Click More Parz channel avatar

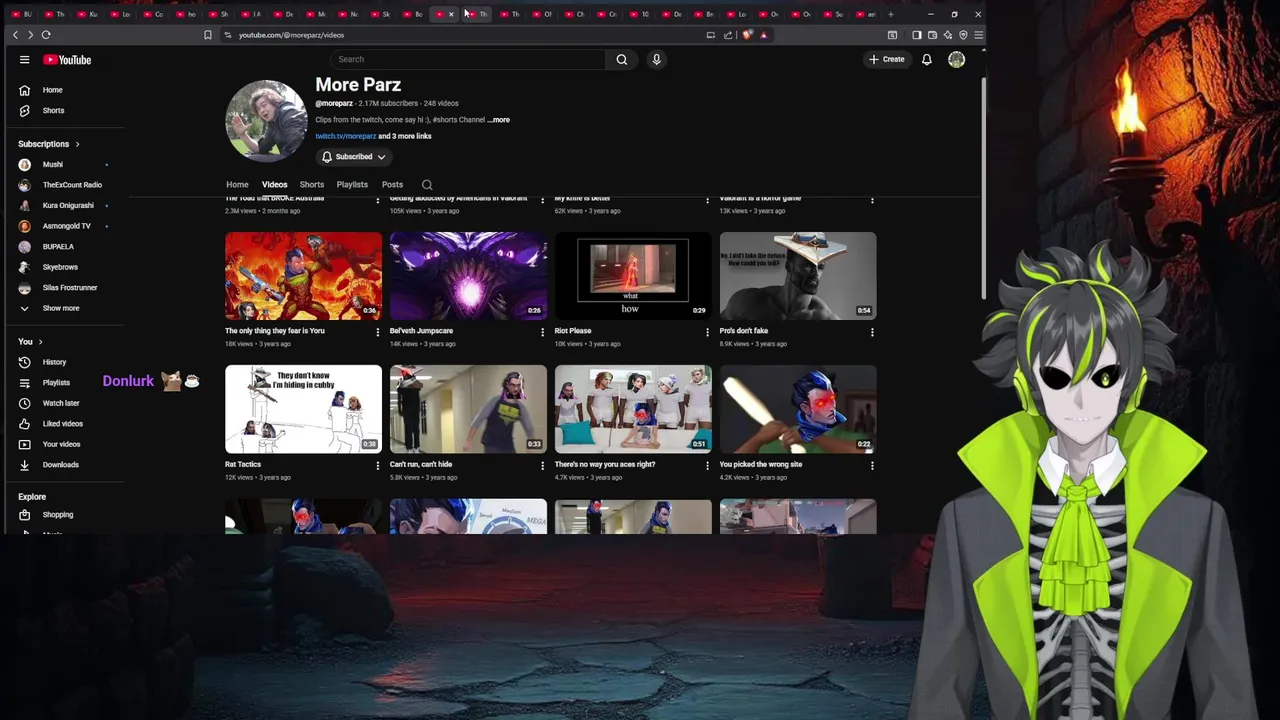click(x=266, y=121)
